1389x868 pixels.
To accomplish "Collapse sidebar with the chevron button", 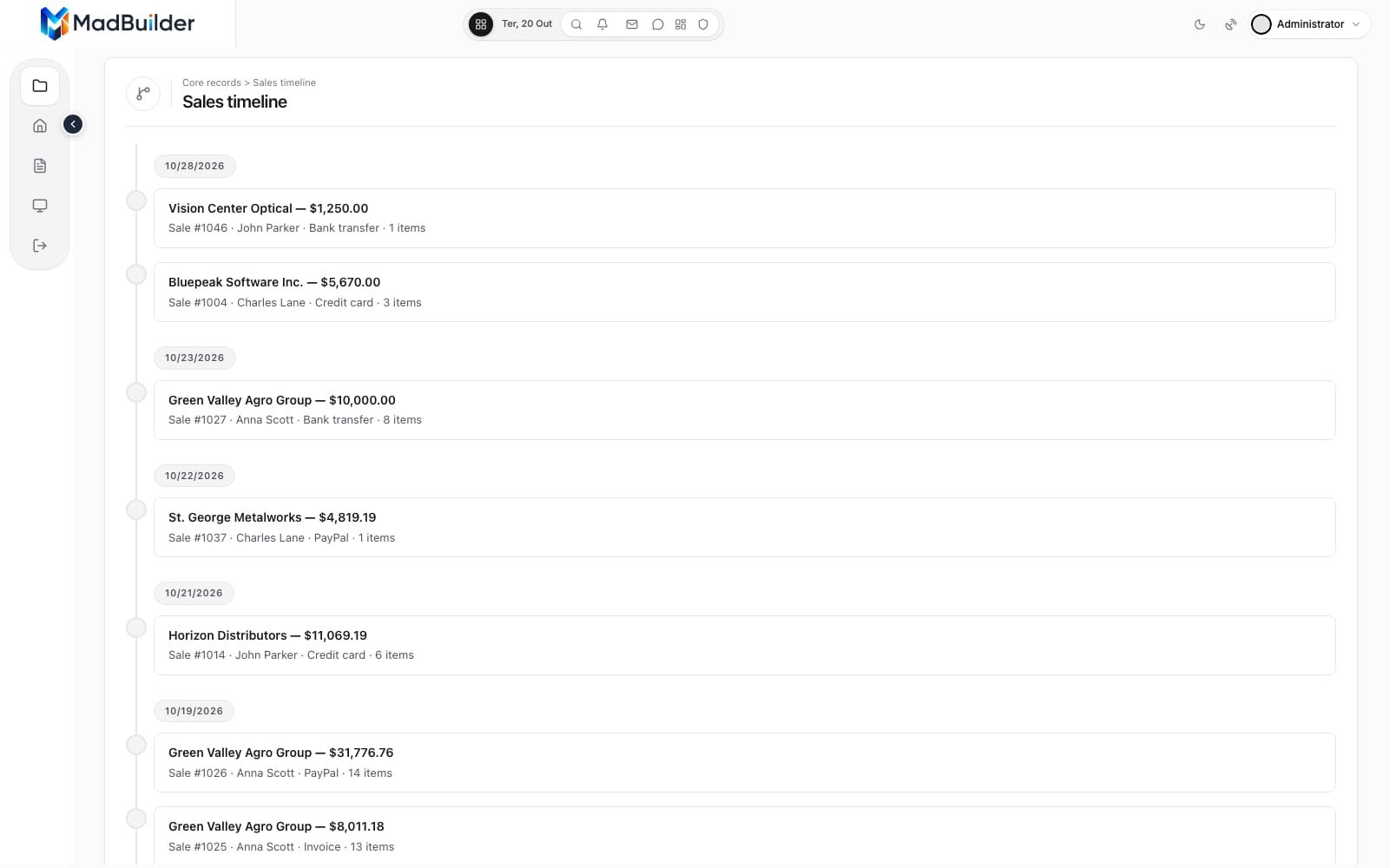I will [x=73, y=124].
